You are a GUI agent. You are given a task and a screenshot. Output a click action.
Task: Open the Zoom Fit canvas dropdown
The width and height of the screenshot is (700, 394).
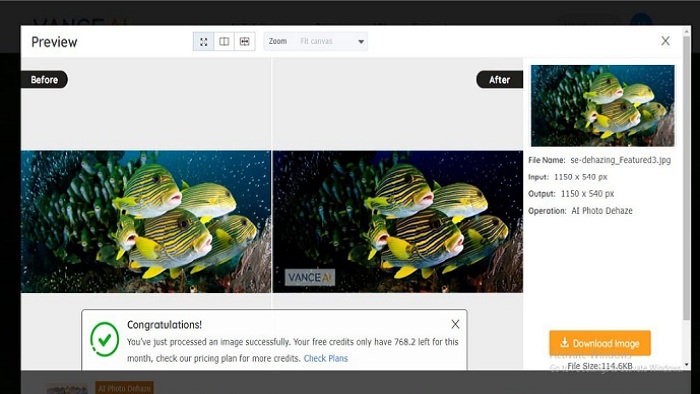(316, 41)
